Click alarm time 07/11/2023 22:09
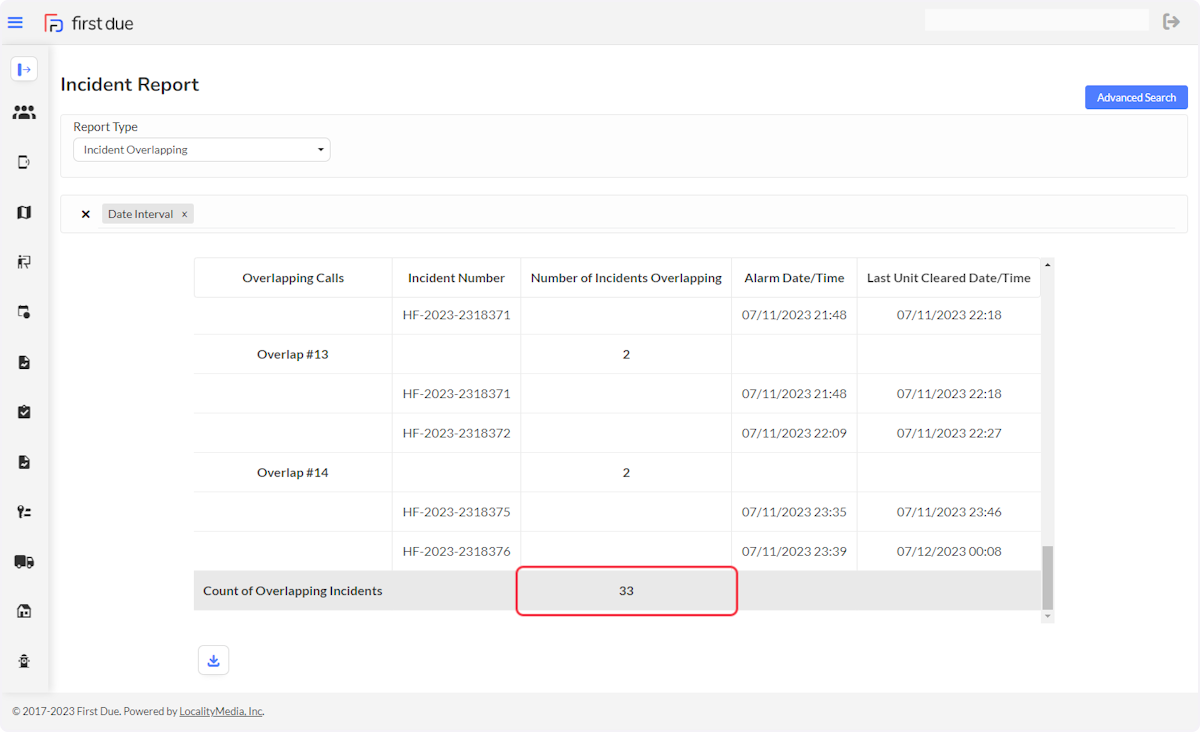This screenshot has height=732, width=1200. 794,433
